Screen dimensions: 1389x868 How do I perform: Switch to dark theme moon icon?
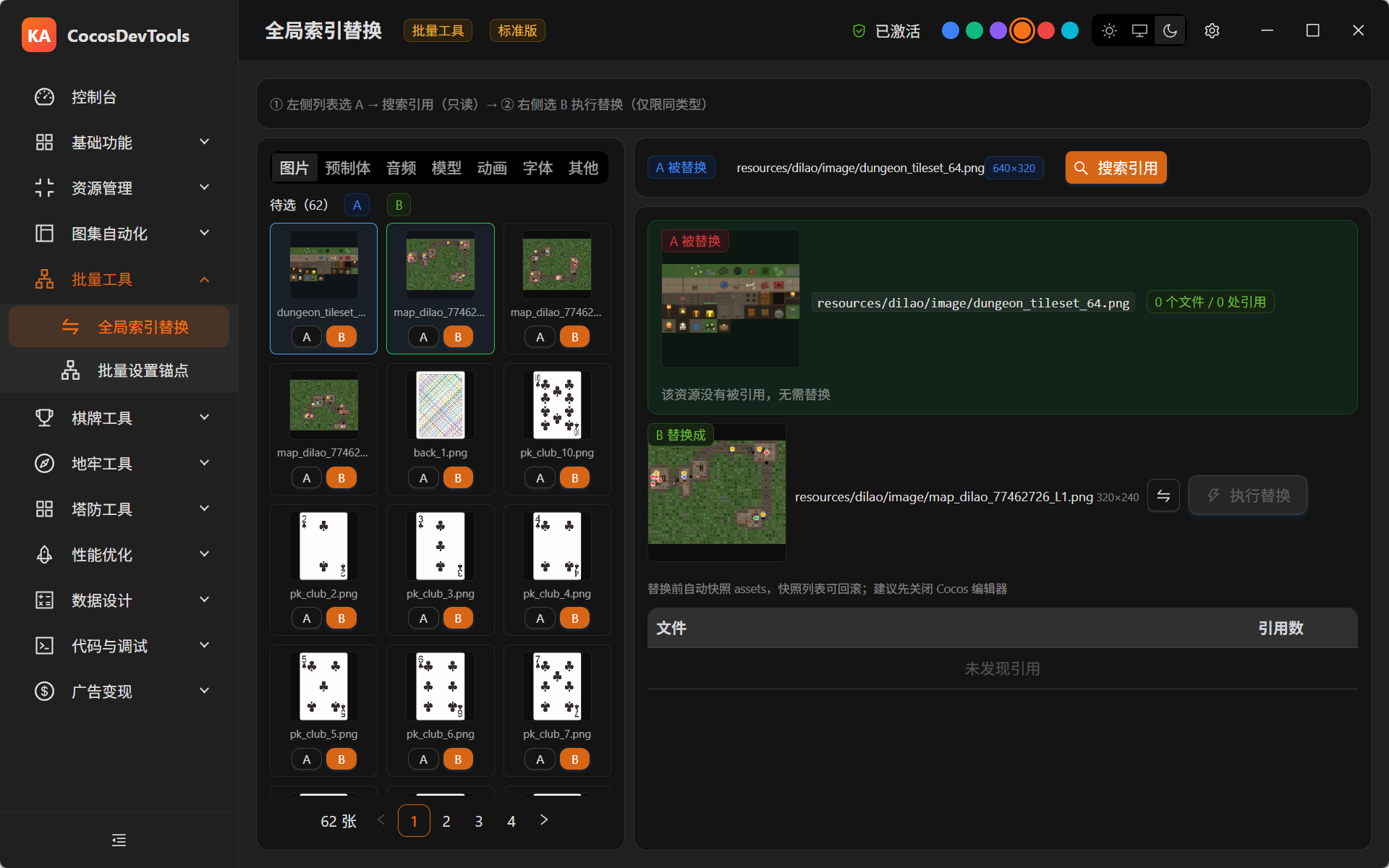point(1170,30)
